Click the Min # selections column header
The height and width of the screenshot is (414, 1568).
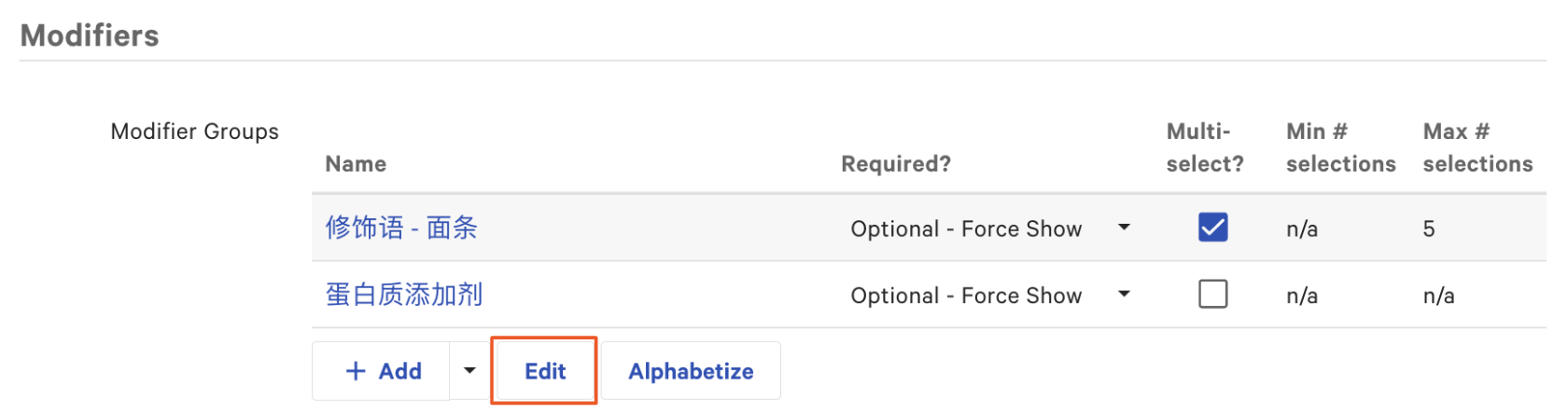click(x=1340, y=147)
